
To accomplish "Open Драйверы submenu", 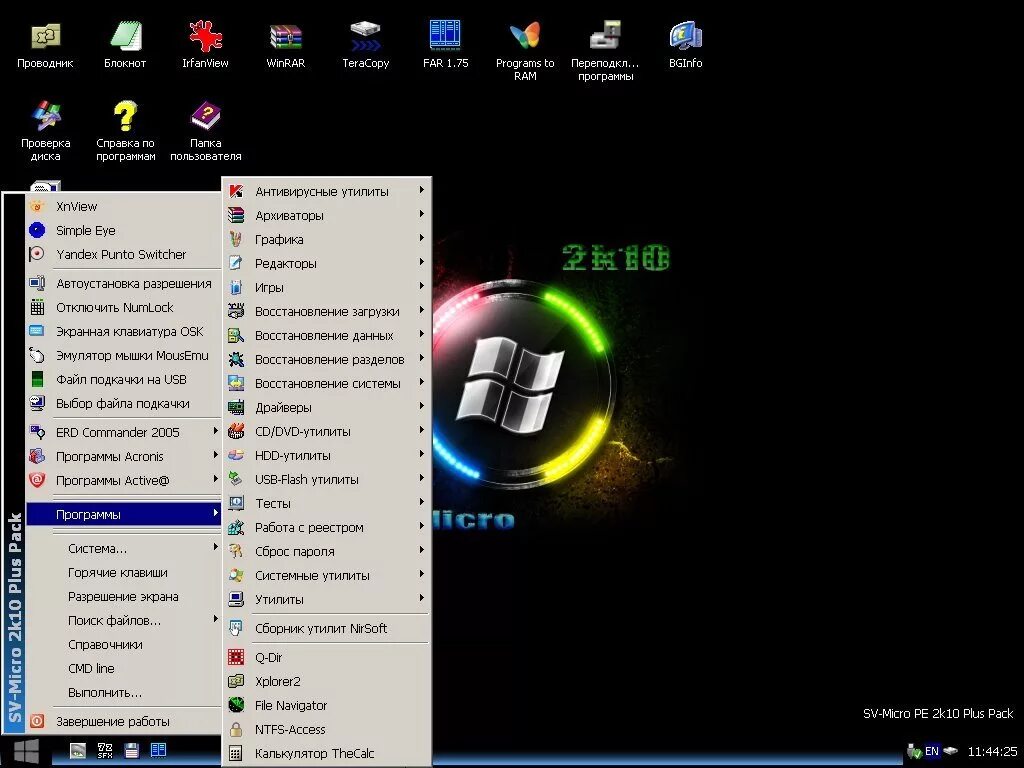I will tap(327, 408).
